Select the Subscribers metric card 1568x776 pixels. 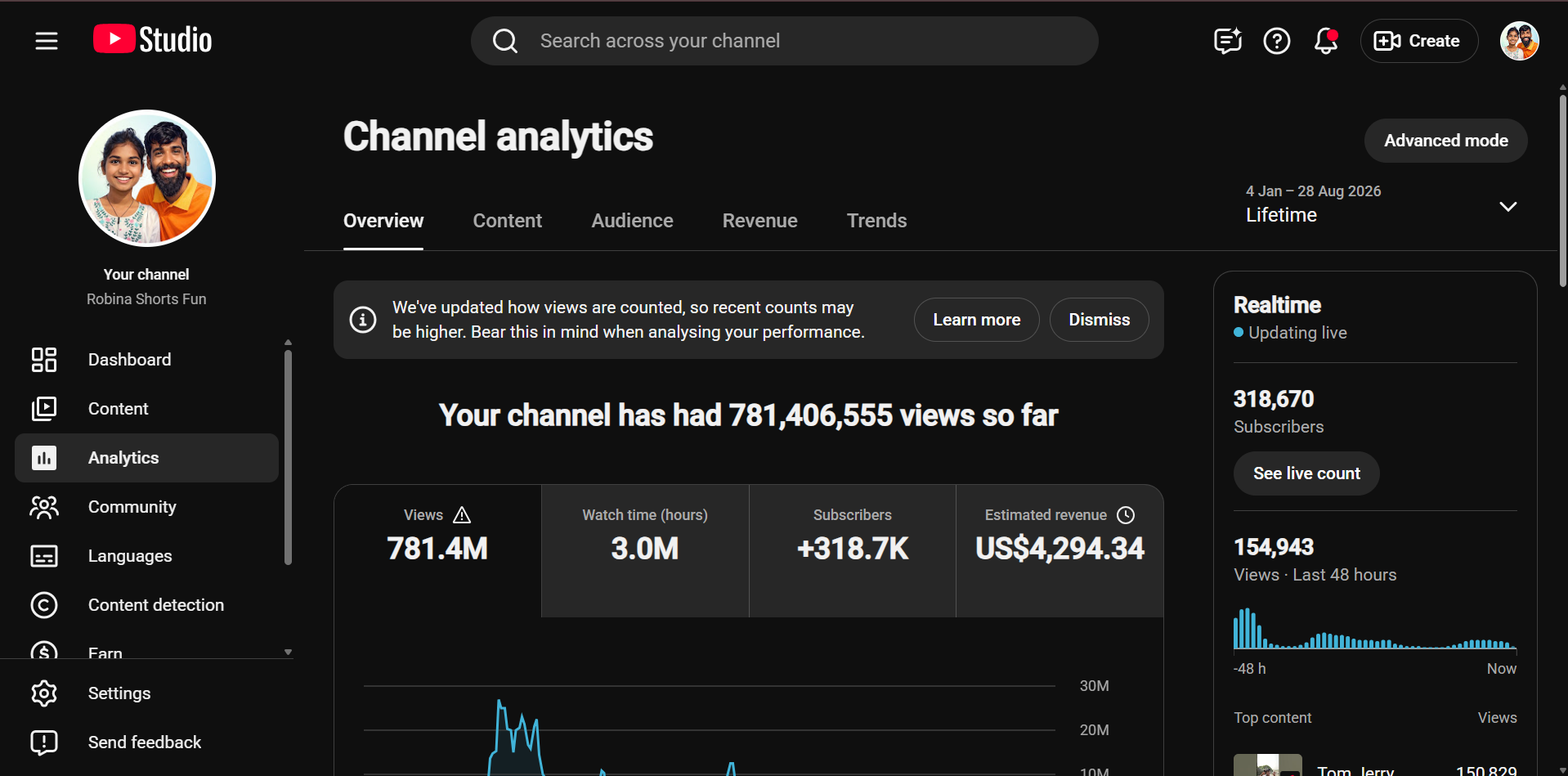point(853,551)
